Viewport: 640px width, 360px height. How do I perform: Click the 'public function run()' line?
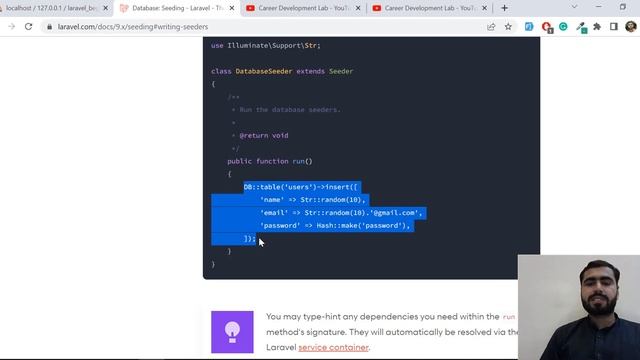coord(270,161)
